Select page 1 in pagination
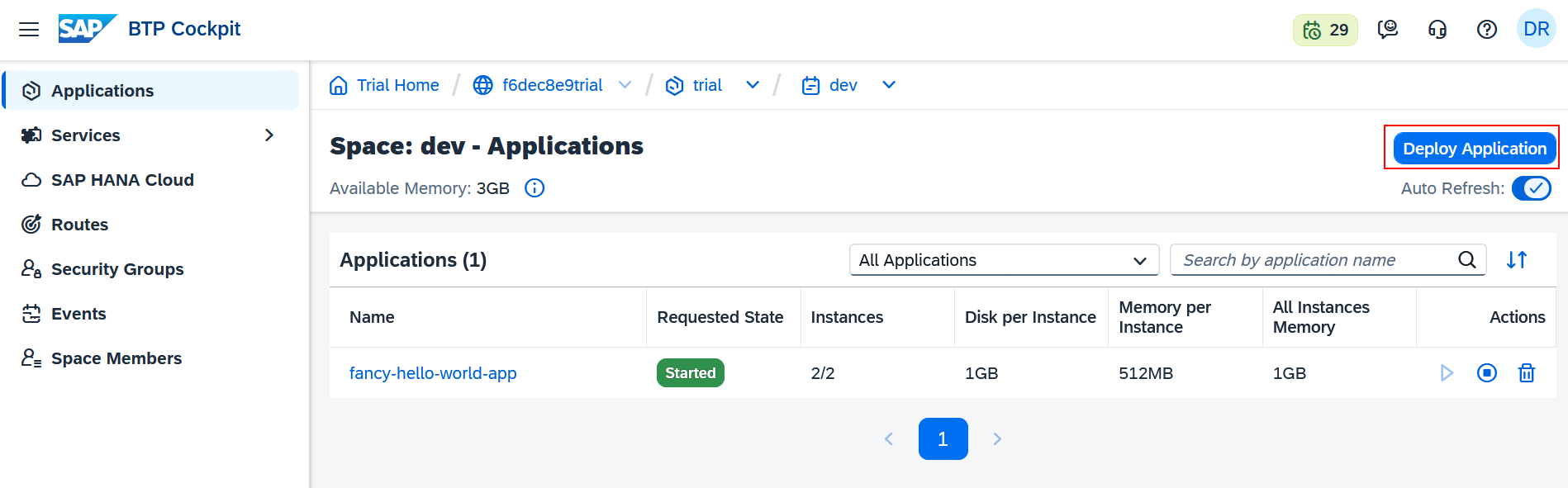 [943, 438]
